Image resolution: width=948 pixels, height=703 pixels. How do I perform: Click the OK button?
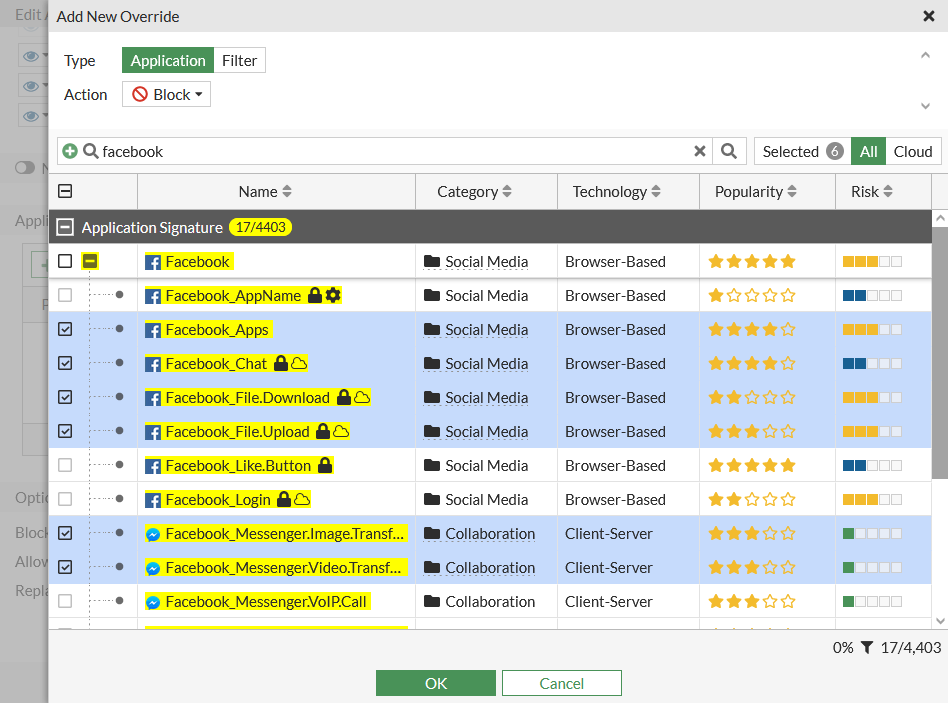[435, 682]
